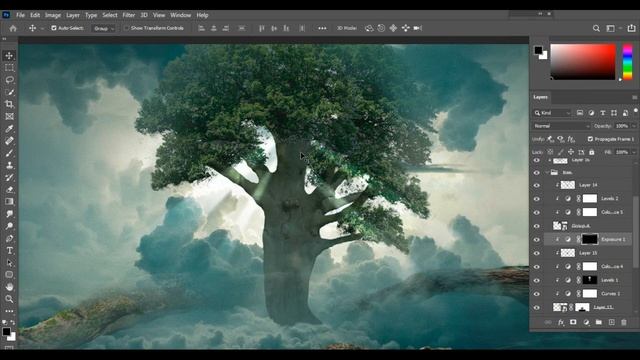This screenshot has height=360, width=640.
Task: Click the toolbar foreground color swatch
Action: coord(6,332)
